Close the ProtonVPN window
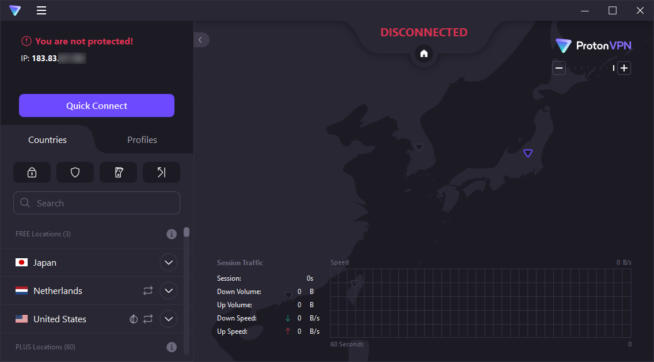Image resolution: width=654 pixels, height=362 pixels. tap(640, 10)
